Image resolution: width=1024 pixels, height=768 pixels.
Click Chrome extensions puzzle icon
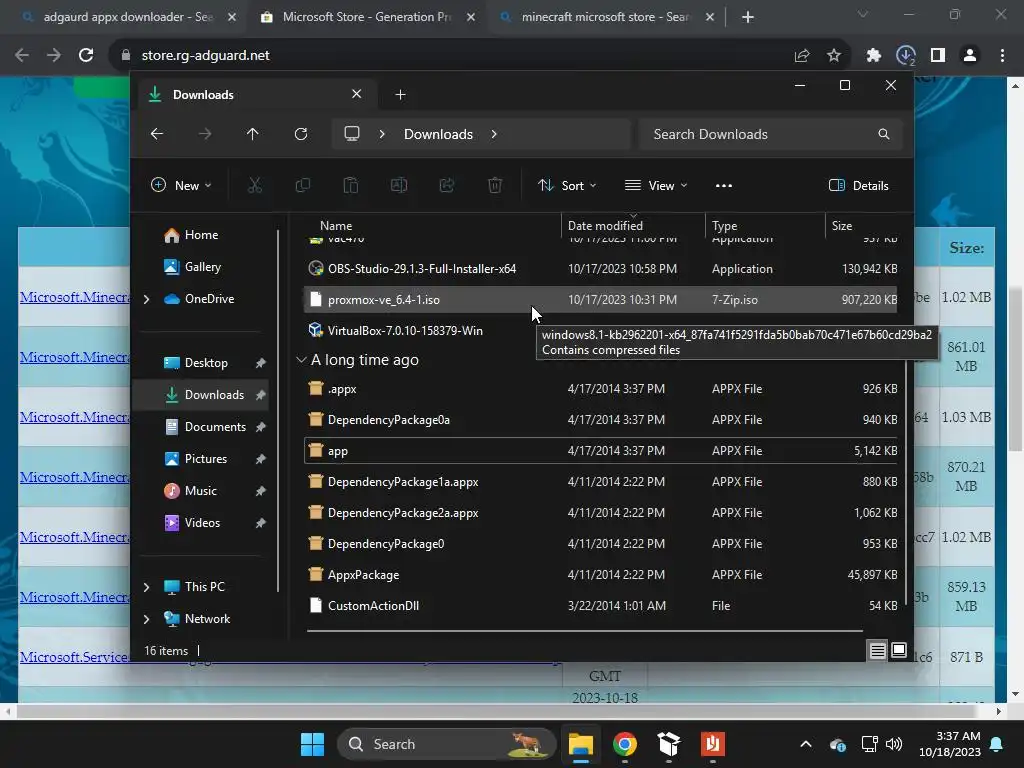(x=873, y=56)
